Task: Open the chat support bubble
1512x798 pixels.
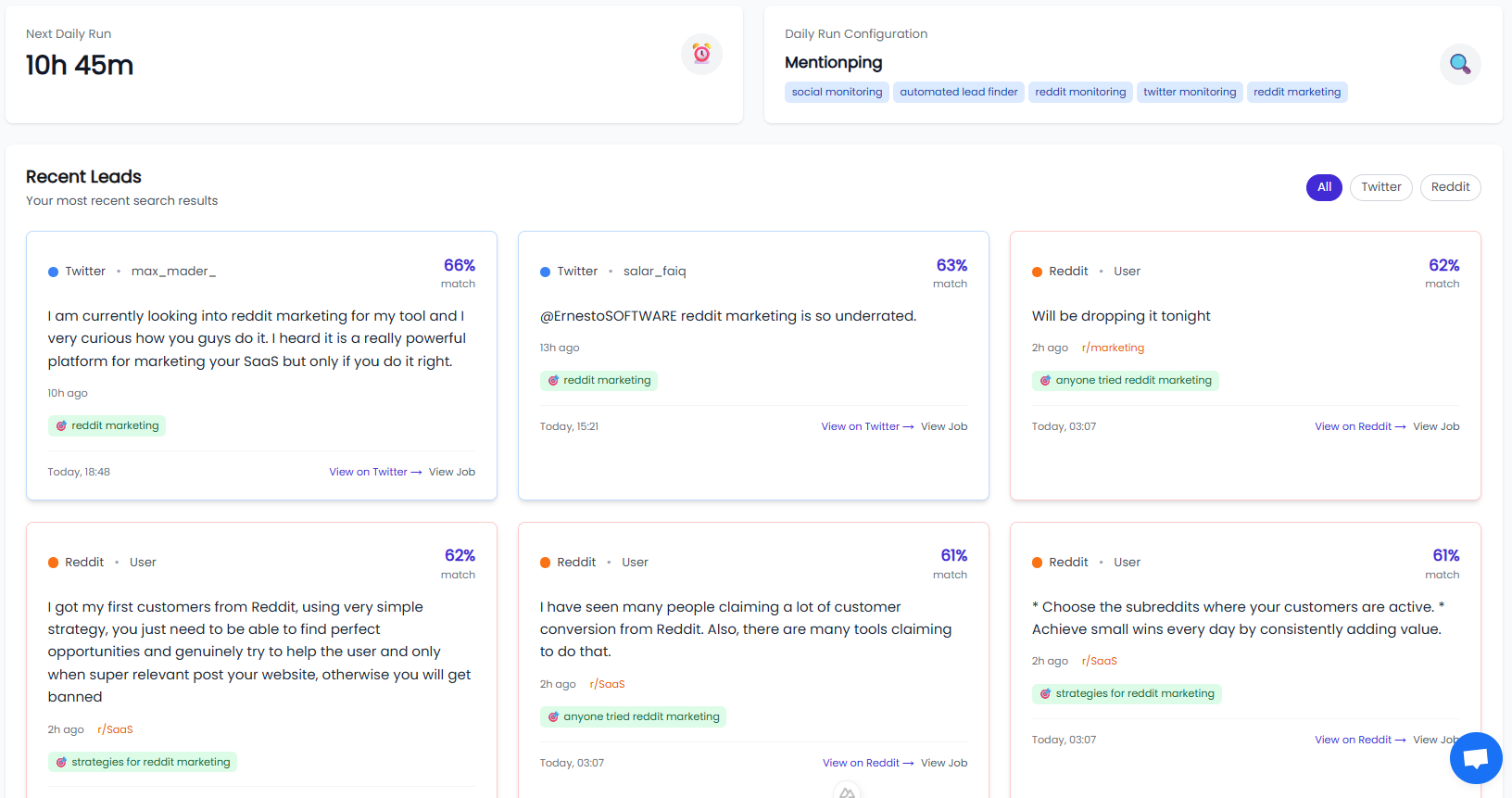Action: click(1475, 758)
